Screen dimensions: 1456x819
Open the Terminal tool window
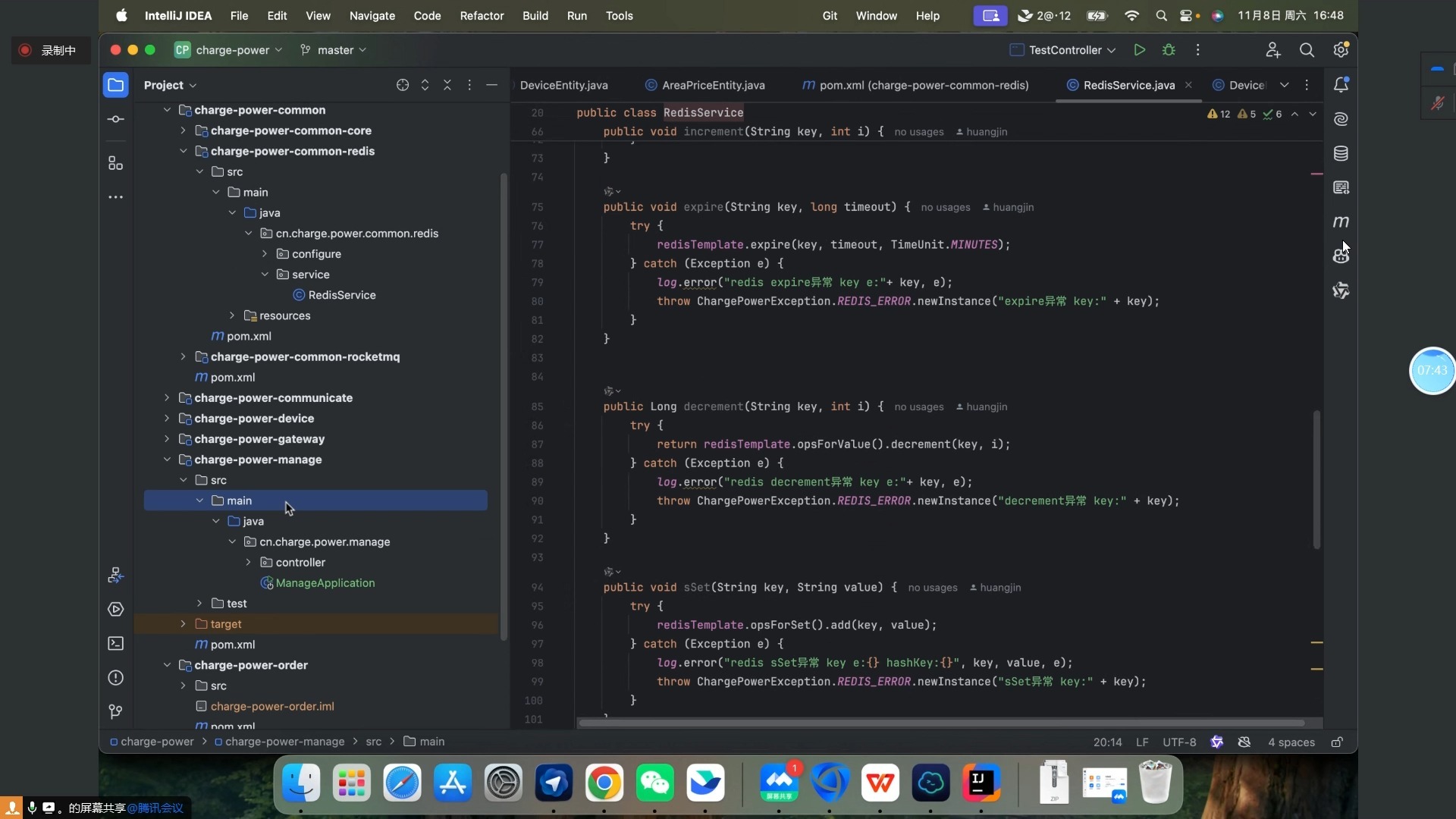click(115, 644)
